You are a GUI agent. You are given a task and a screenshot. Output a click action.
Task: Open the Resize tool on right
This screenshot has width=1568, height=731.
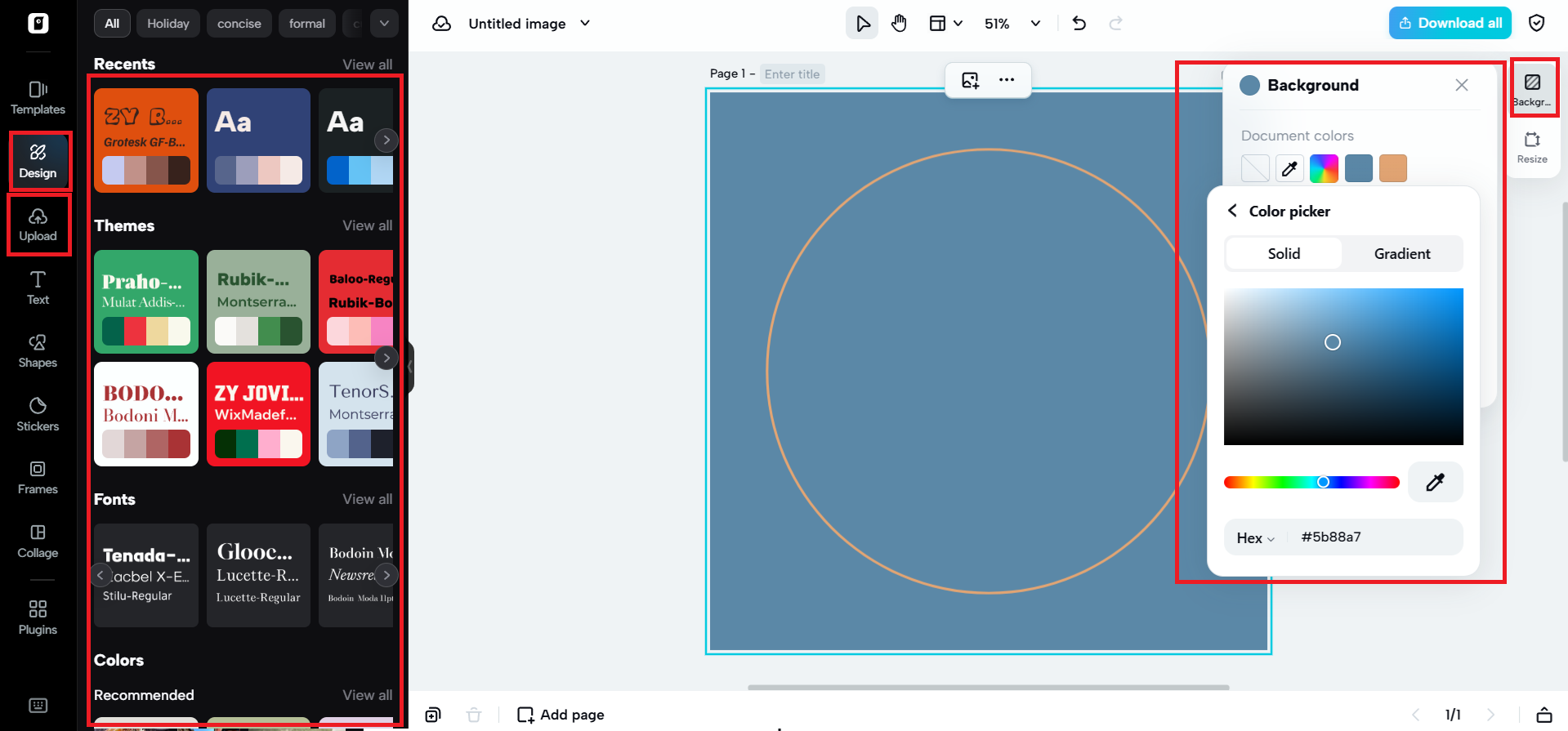(1532, 147)
